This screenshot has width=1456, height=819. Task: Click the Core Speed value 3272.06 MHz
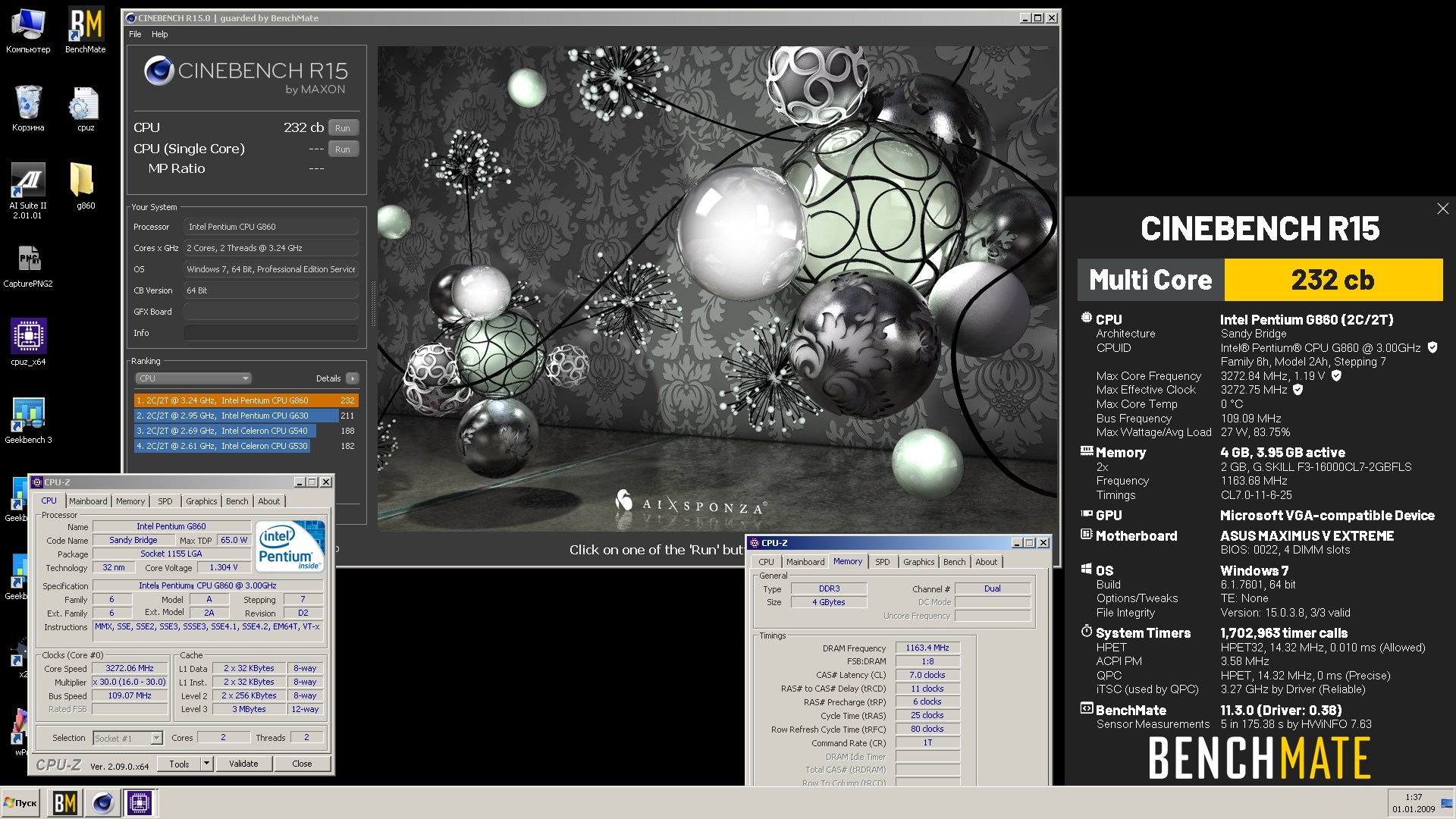(x=130, y=668)
